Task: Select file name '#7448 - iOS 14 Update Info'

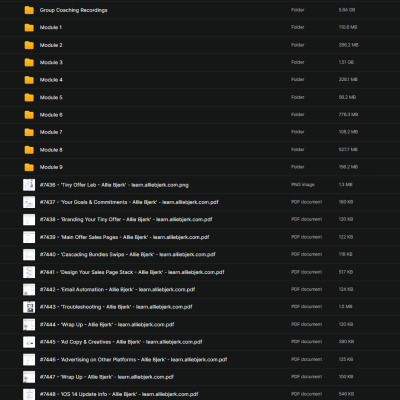Action: coord(119,394)
